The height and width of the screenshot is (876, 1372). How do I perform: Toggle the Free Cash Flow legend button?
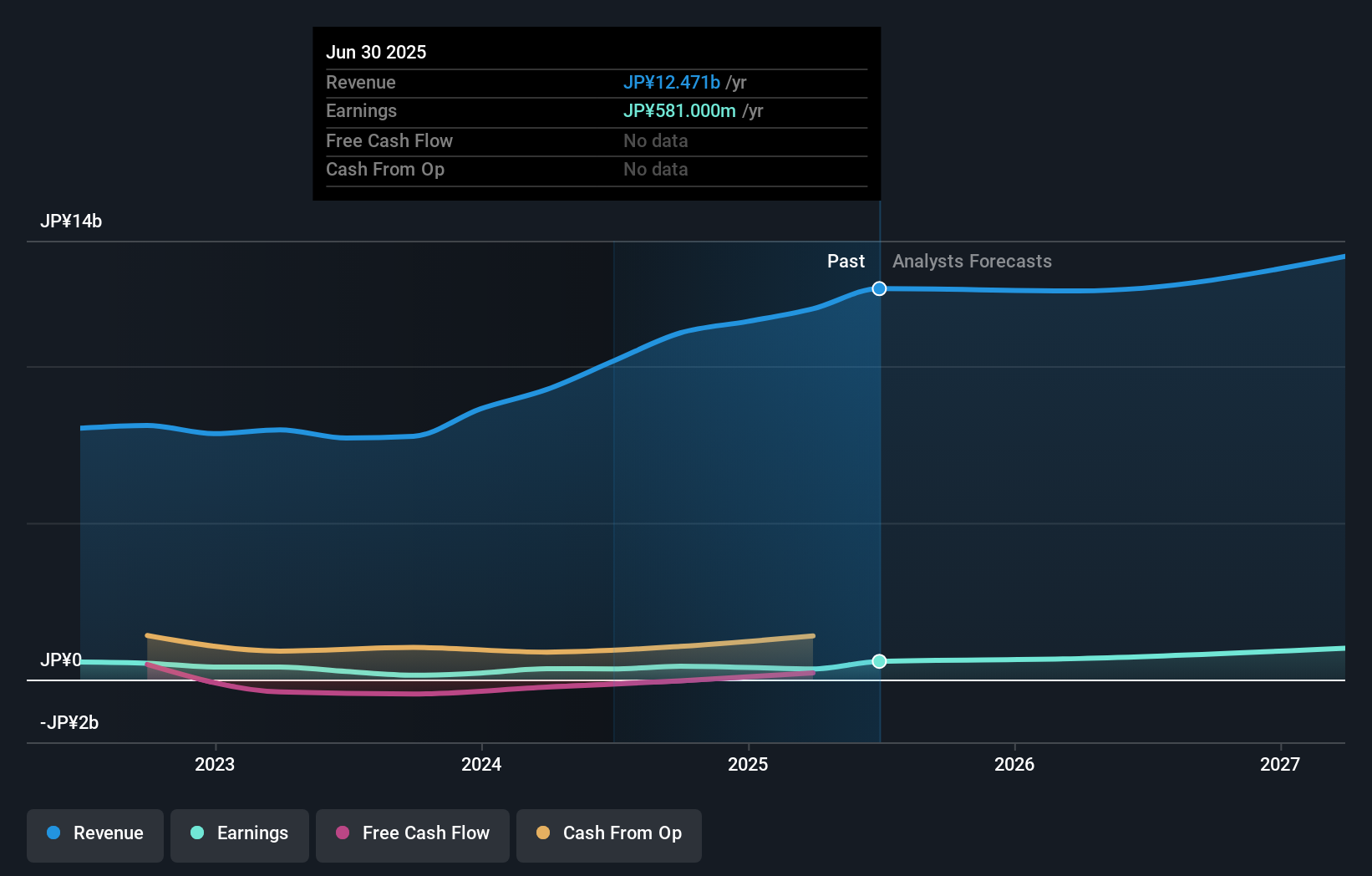pos(413,835)
